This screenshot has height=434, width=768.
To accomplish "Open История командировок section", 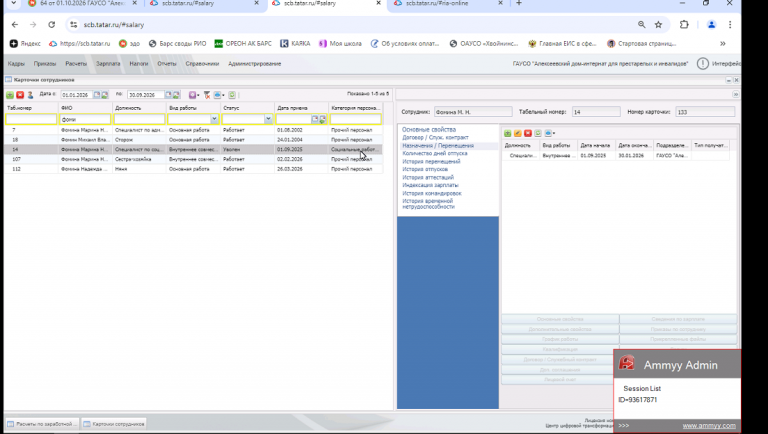I will (432, 193).
